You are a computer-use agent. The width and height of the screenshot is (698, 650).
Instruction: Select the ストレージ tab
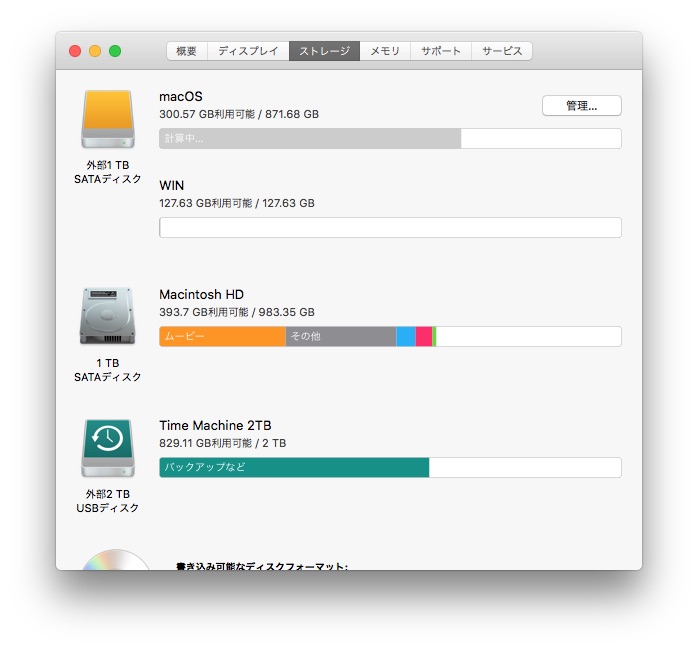[x=325, y=51]
